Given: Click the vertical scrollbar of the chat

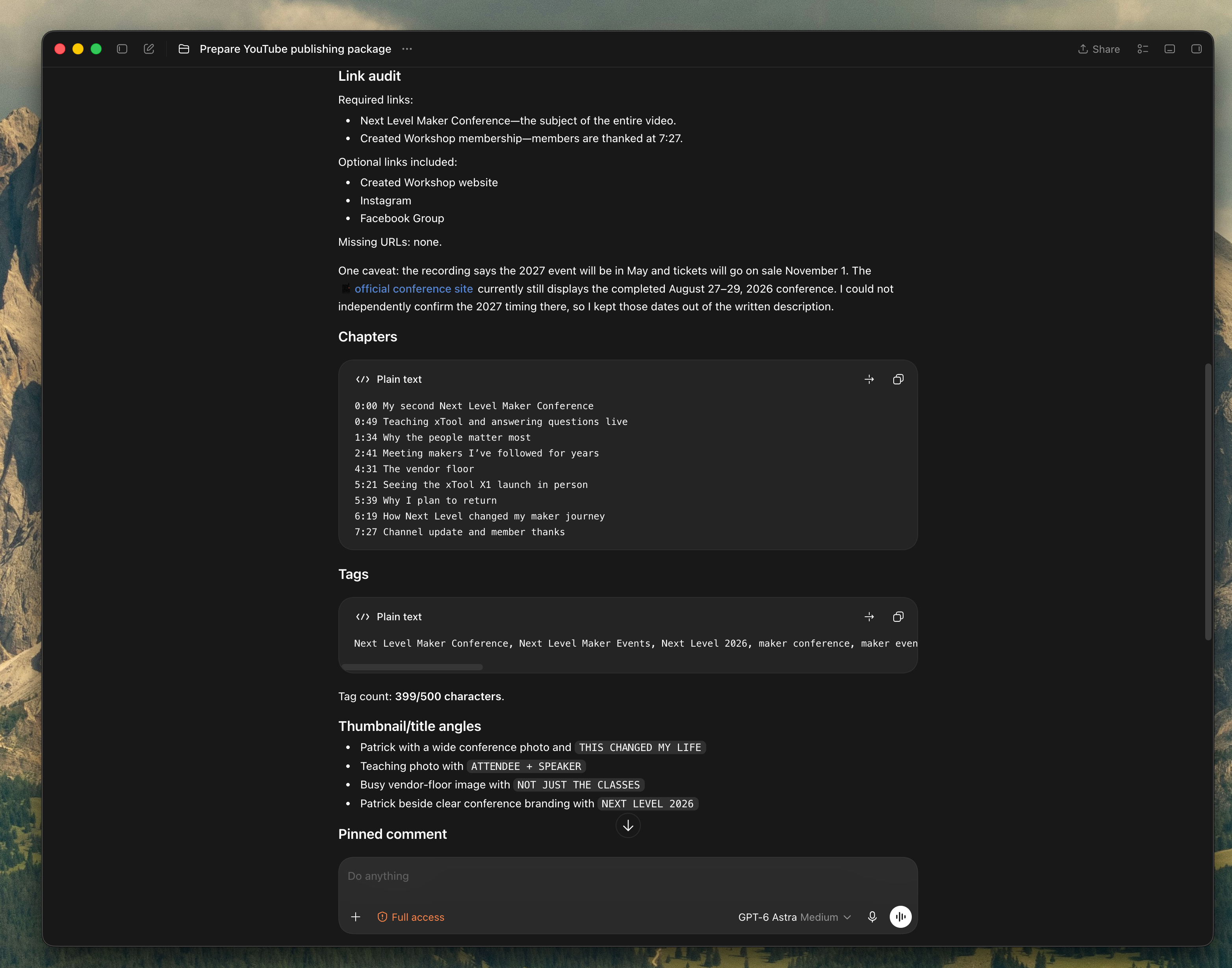Looking at the screenshot, I should (x=1208, y=502).
